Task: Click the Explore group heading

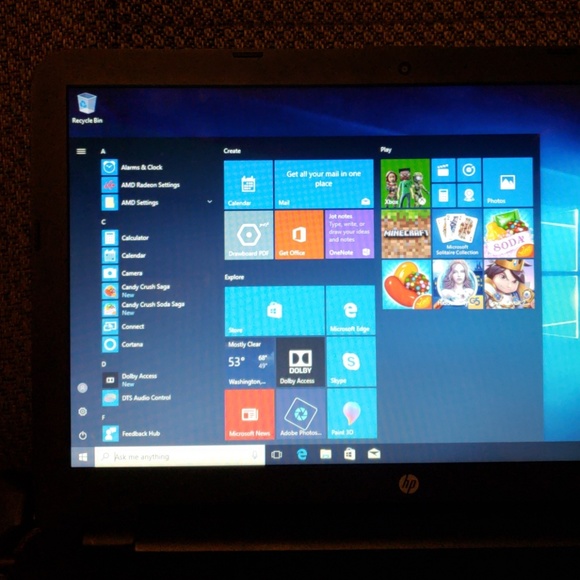Action: [234, 277]
